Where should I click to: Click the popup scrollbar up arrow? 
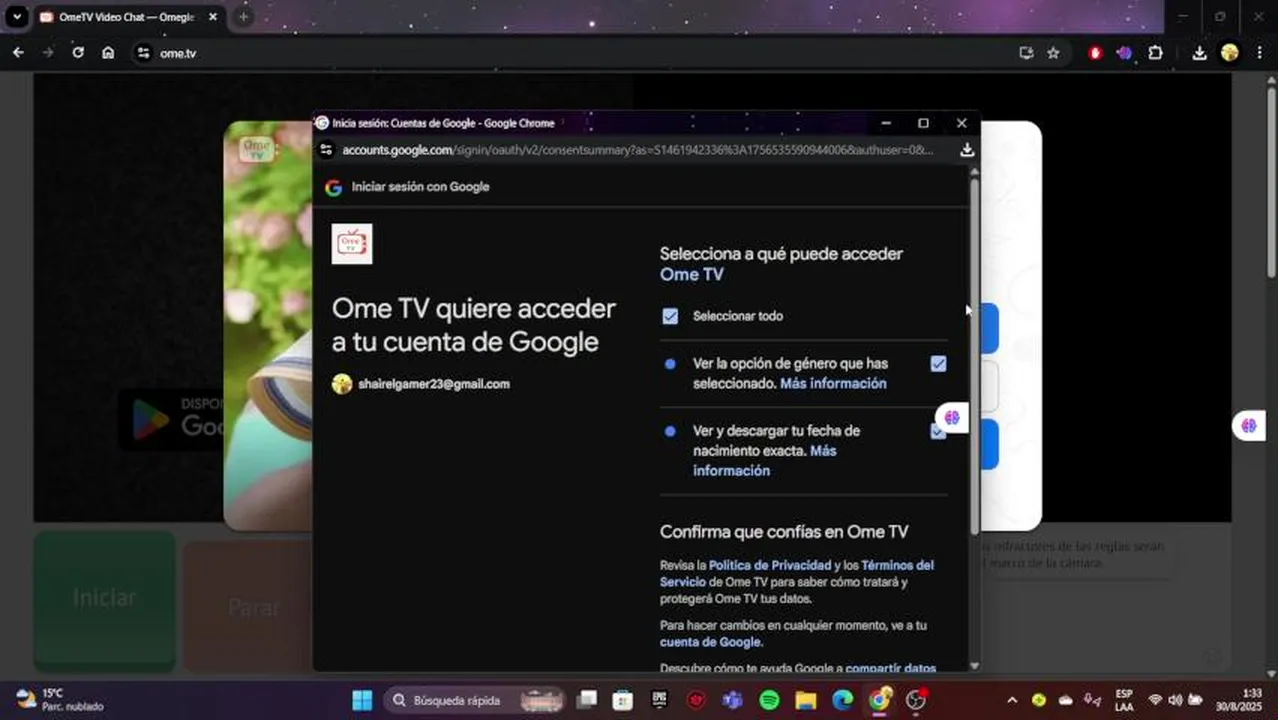(x=974, y=172)
